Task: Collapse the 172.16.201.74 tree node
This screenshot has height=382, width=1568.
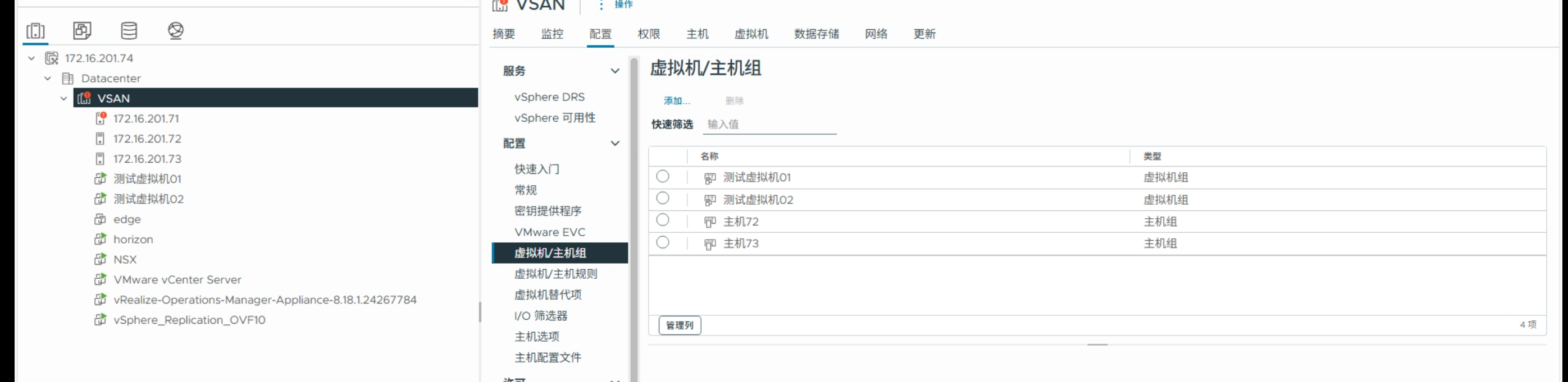Action: pos(31,58)
